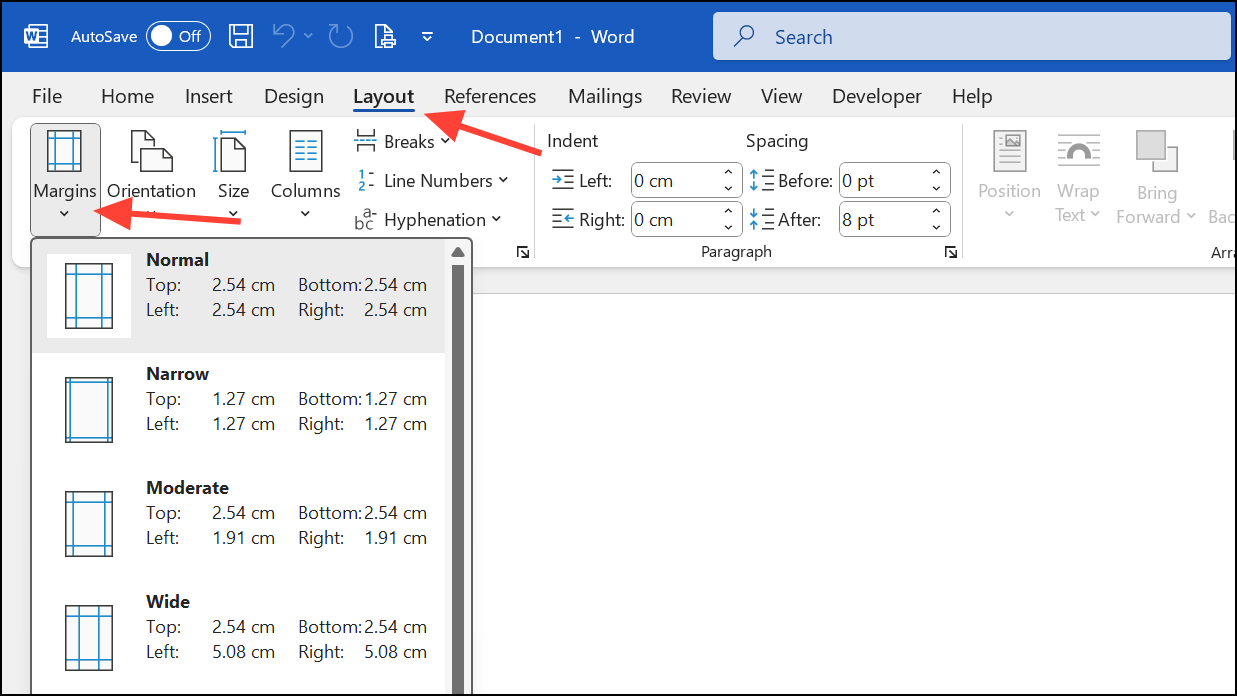Open the Paragraph settings dialog launcher

pyautogui.click(x=950, y=253)
